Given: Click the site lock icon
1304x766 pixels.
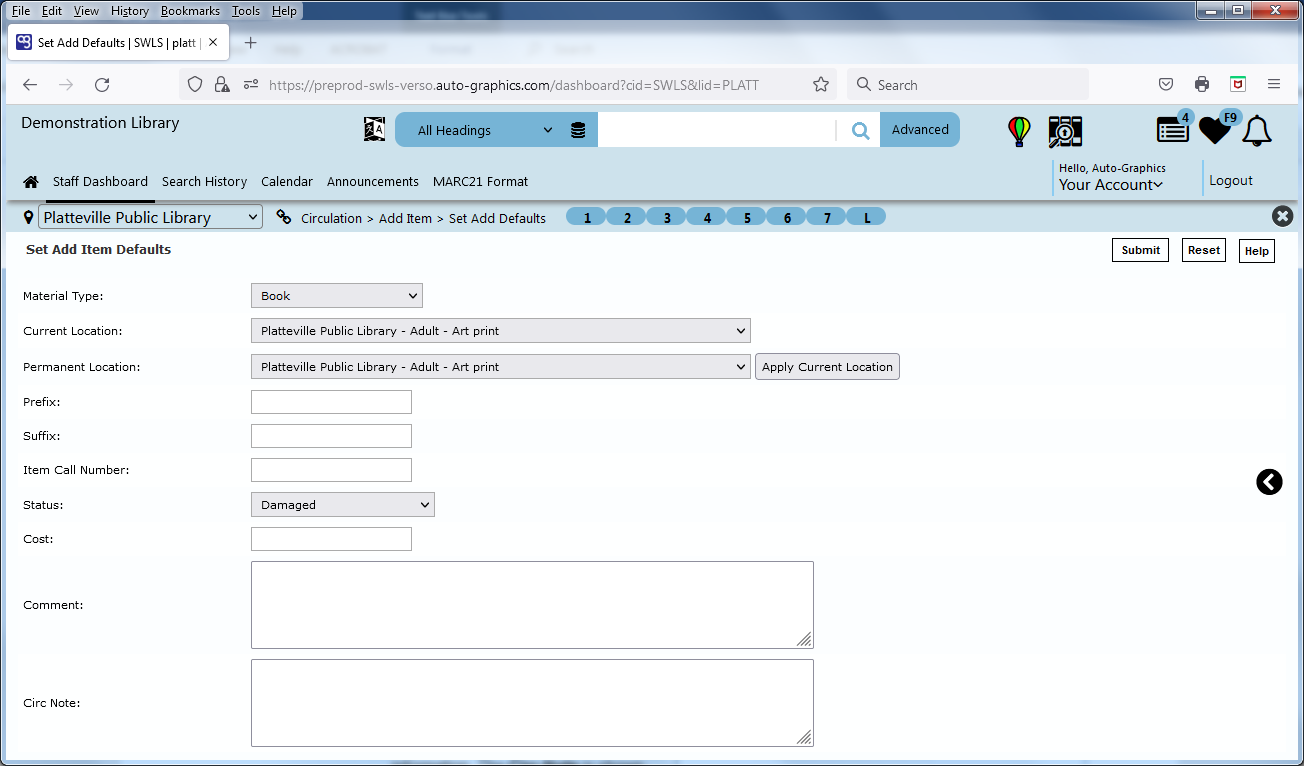Looking at the screenshot, I should click(x=222, y=85).
